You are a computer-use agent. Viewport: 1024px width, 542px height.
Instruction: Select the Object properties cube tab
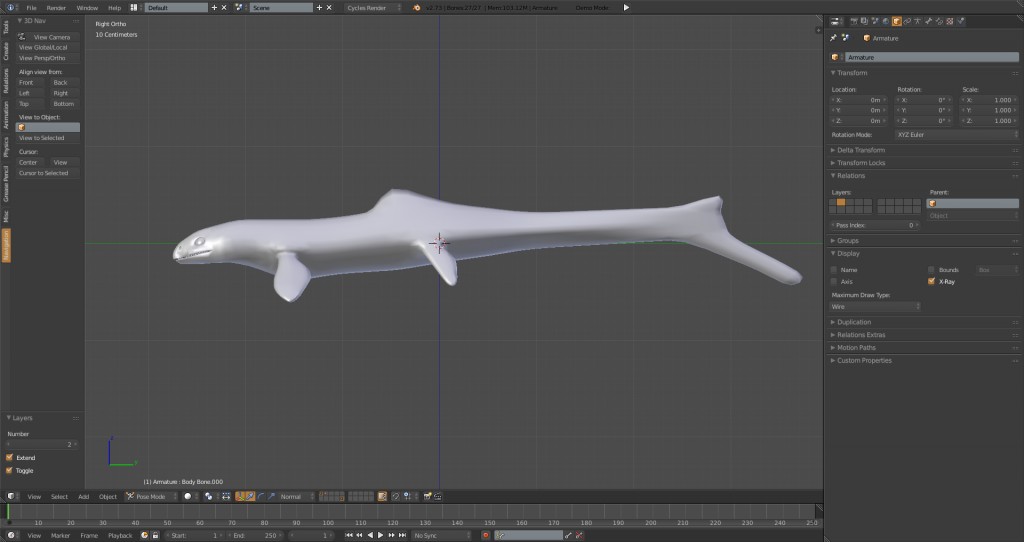coord(897,21)
